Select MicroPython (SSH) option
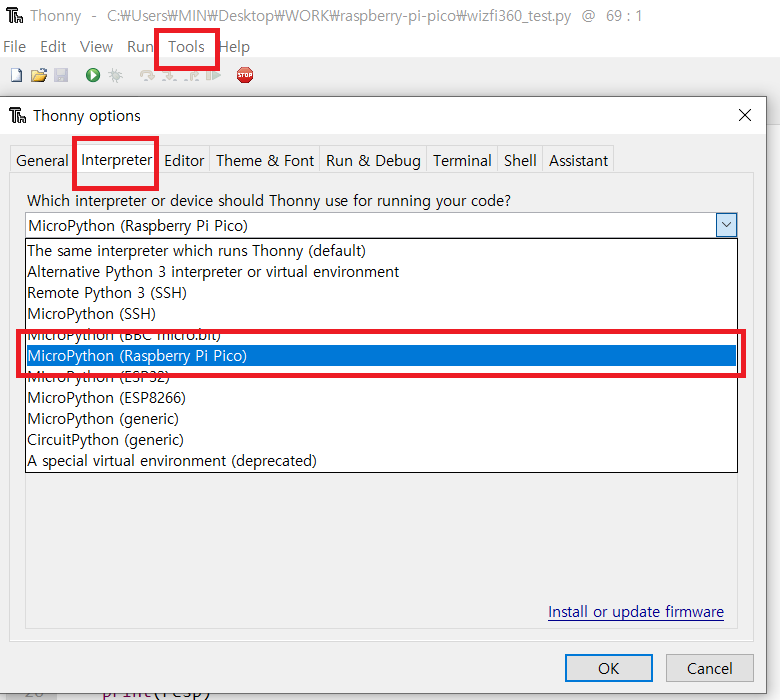Viewport: 780px width, 700px height. click(x=381, y=314)
